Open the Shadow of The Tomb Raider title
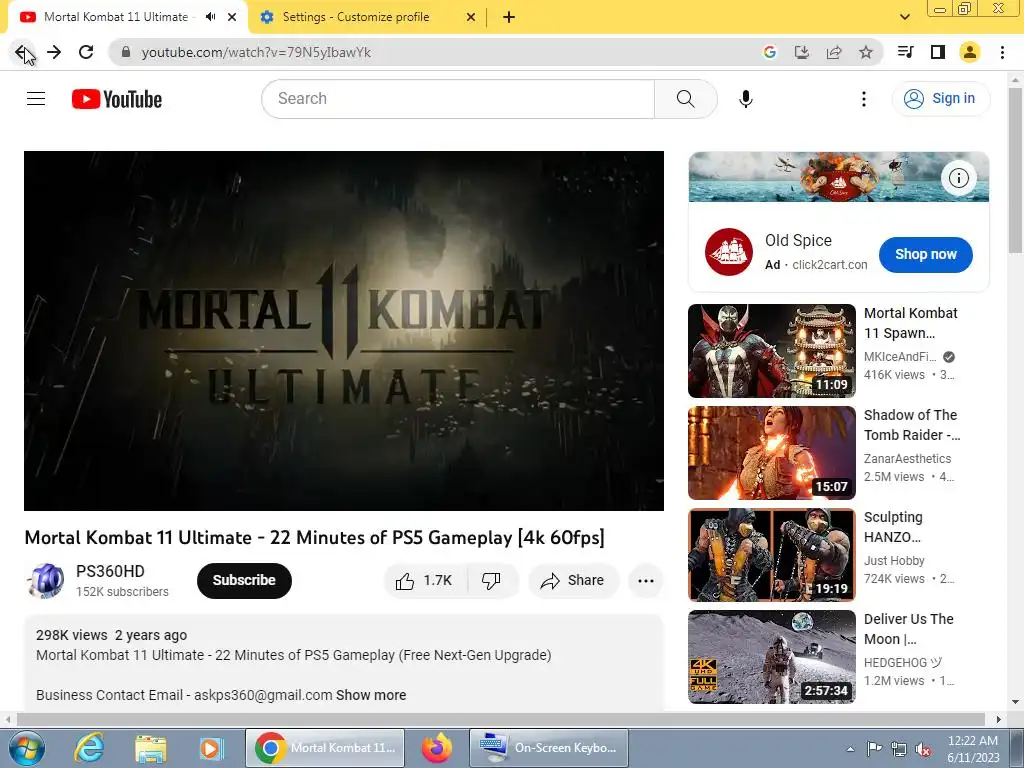 [x=912, y=425]
